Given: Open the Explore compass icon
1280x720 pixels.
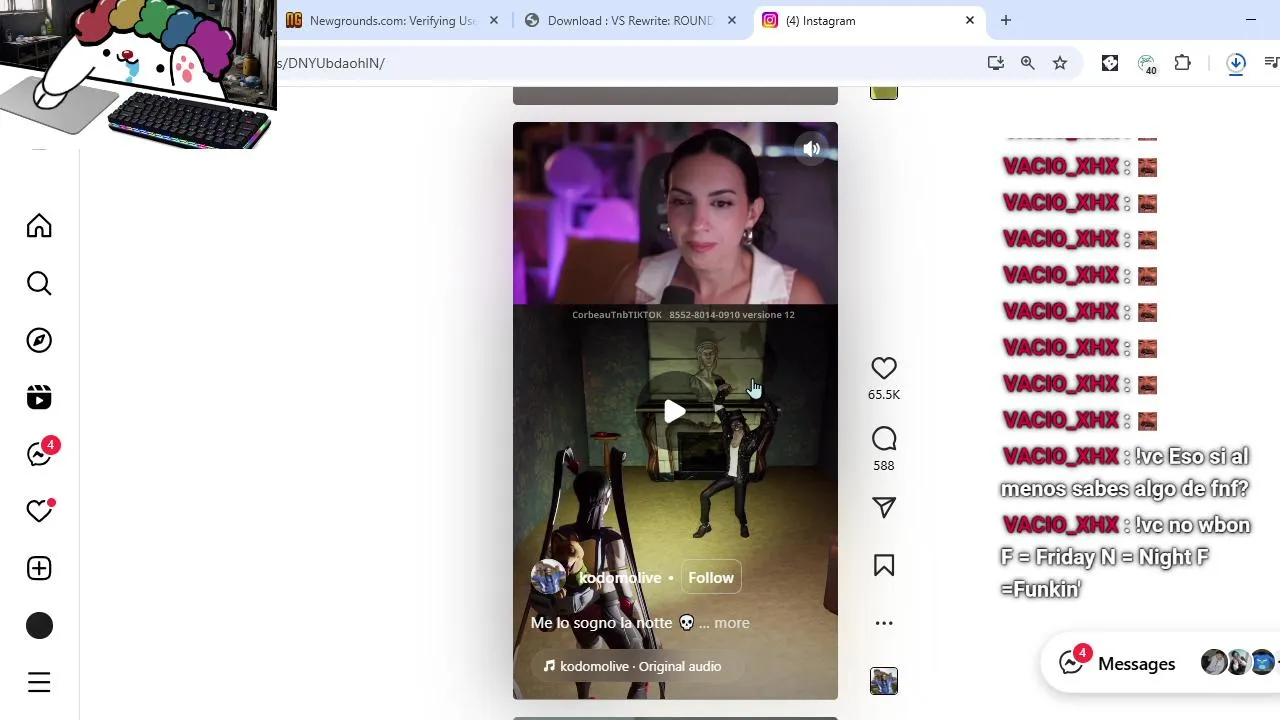Looking at the screenshot, I should coord(39,341).
